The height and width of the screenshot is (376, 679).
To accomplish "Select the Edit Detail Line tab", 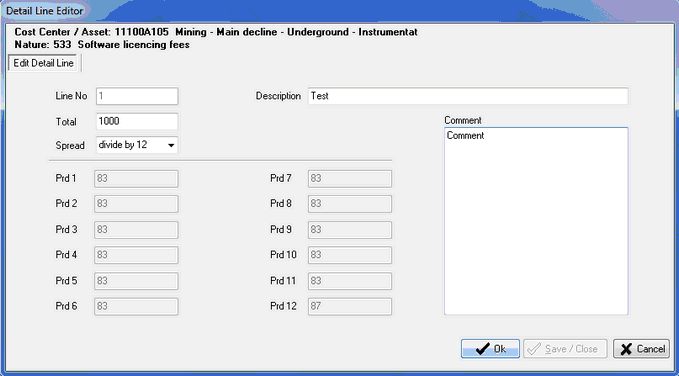I will pos(43,63).
